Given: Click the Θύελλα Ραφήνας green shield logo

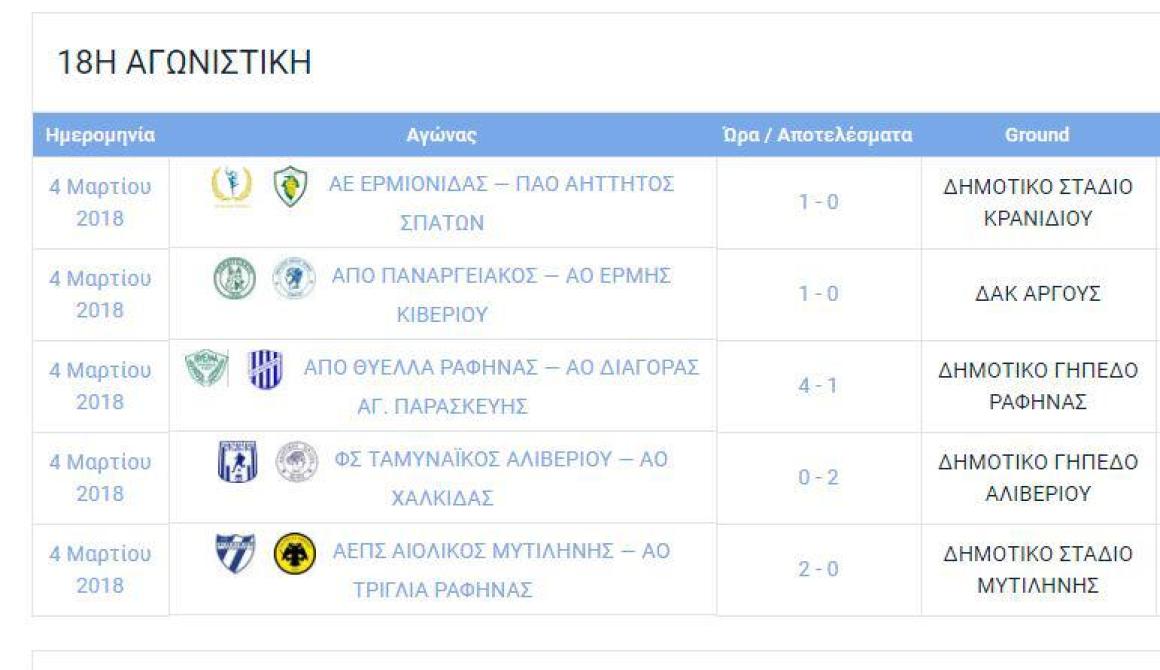Looking at the screenshot, I should 206,368.
